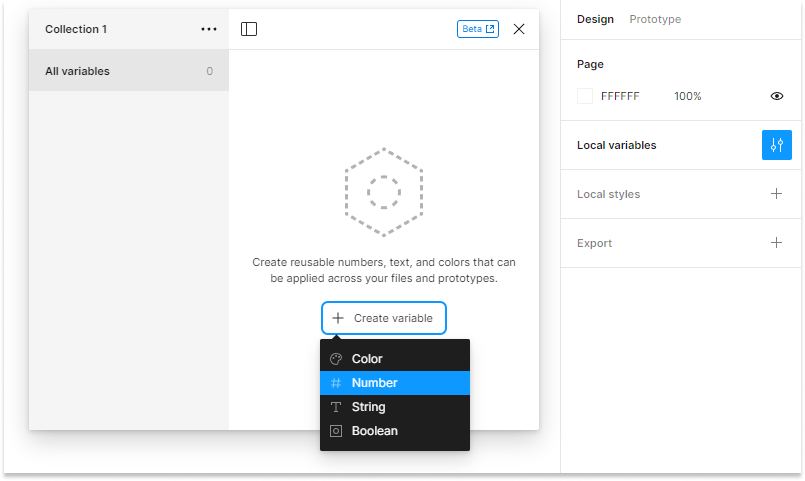This screenshot has height=481, width=805.
Task: Edit the 100% page opacity field
Action: coord(687,96)
